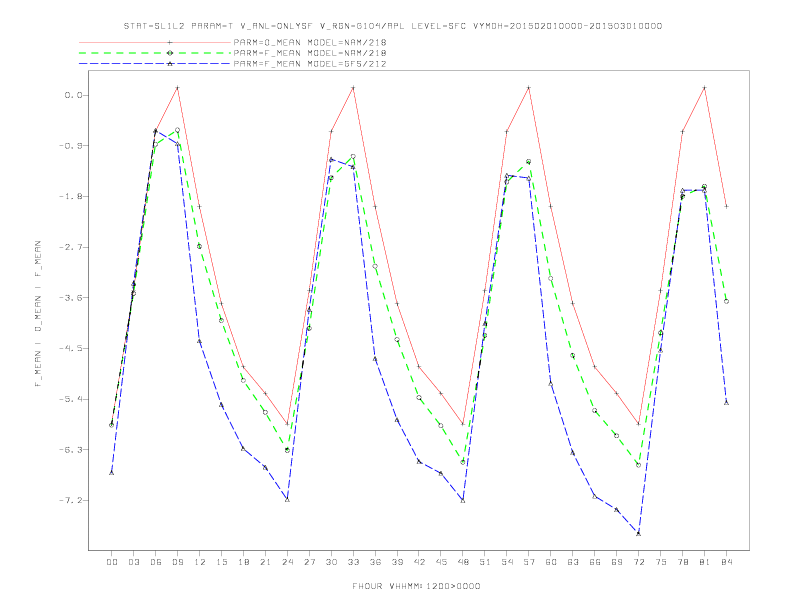Click the x-axis tick label 66

[x=595, y=562]
